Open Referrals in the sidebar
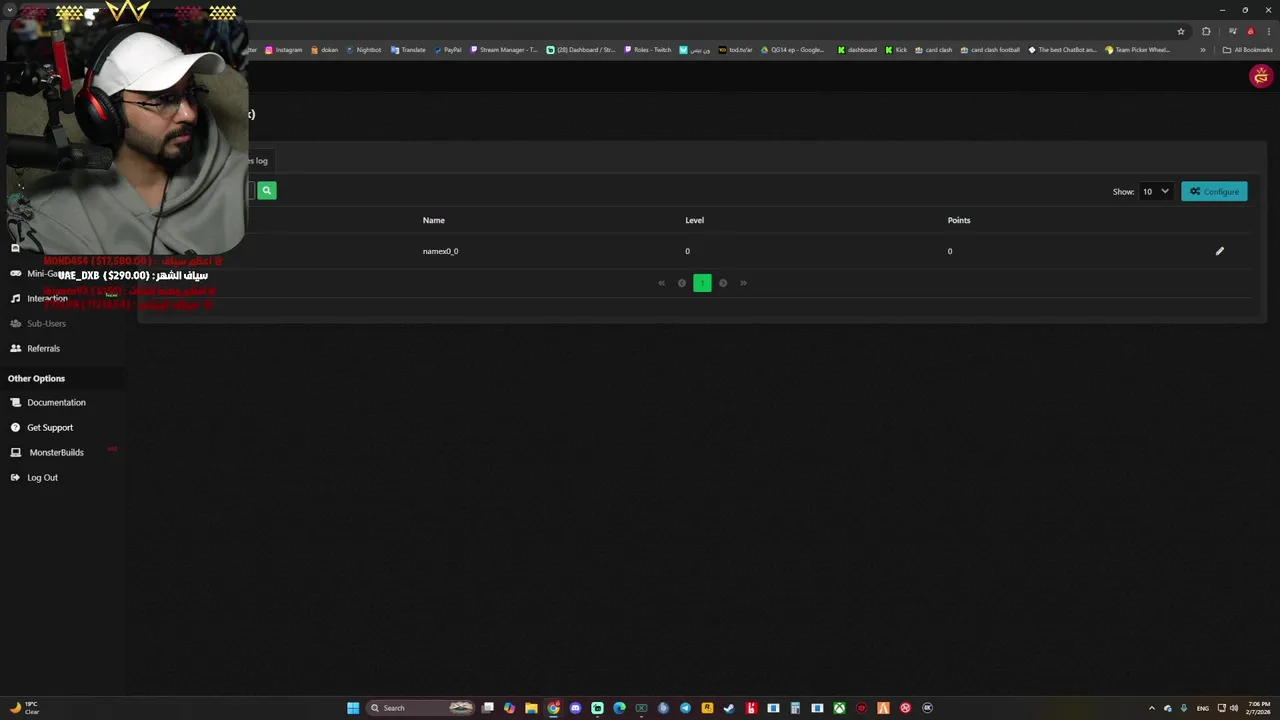 (x=43, y=348)
